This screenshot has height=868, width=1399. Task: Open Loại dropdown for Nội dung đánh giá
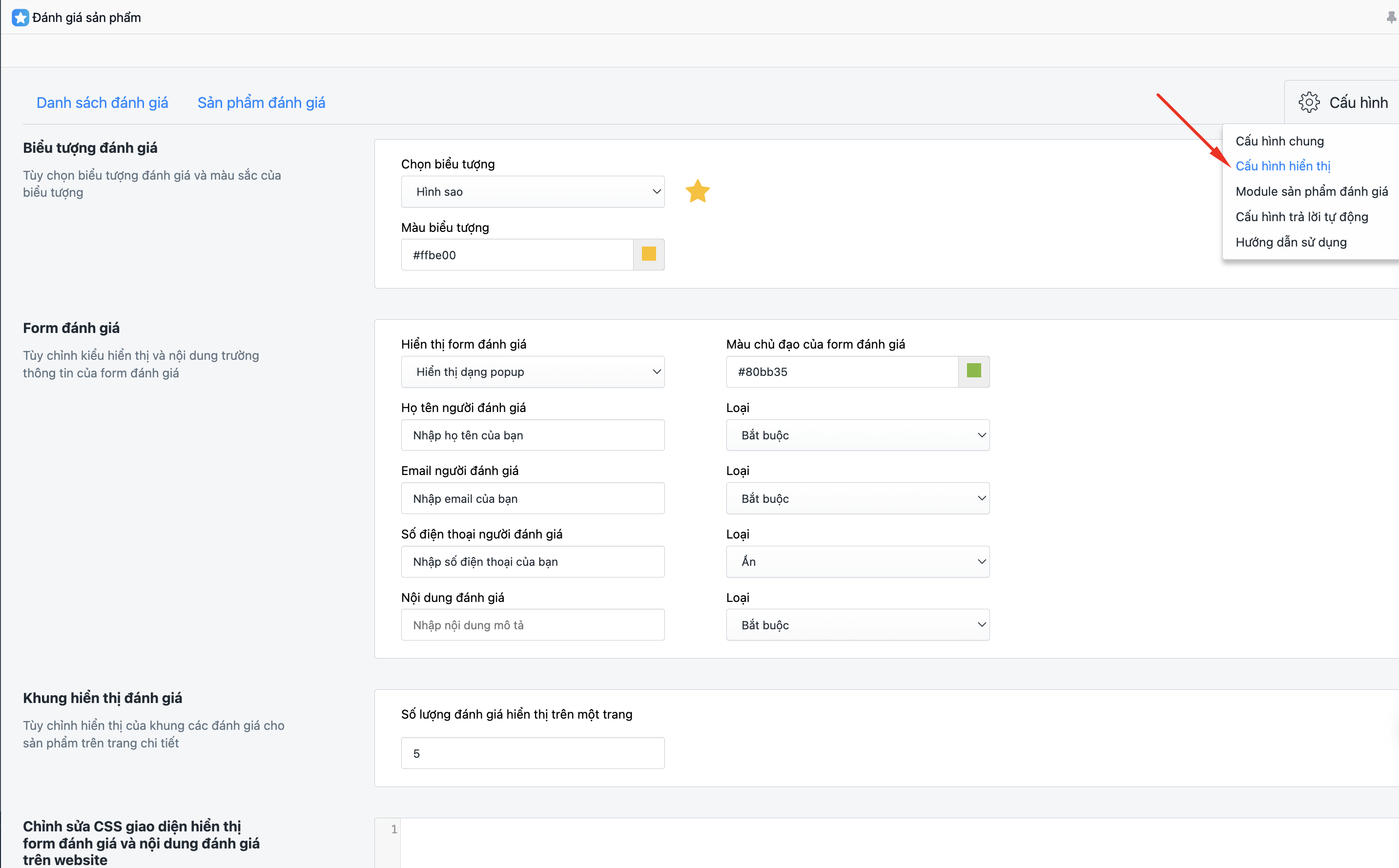(x=858, y=624)
